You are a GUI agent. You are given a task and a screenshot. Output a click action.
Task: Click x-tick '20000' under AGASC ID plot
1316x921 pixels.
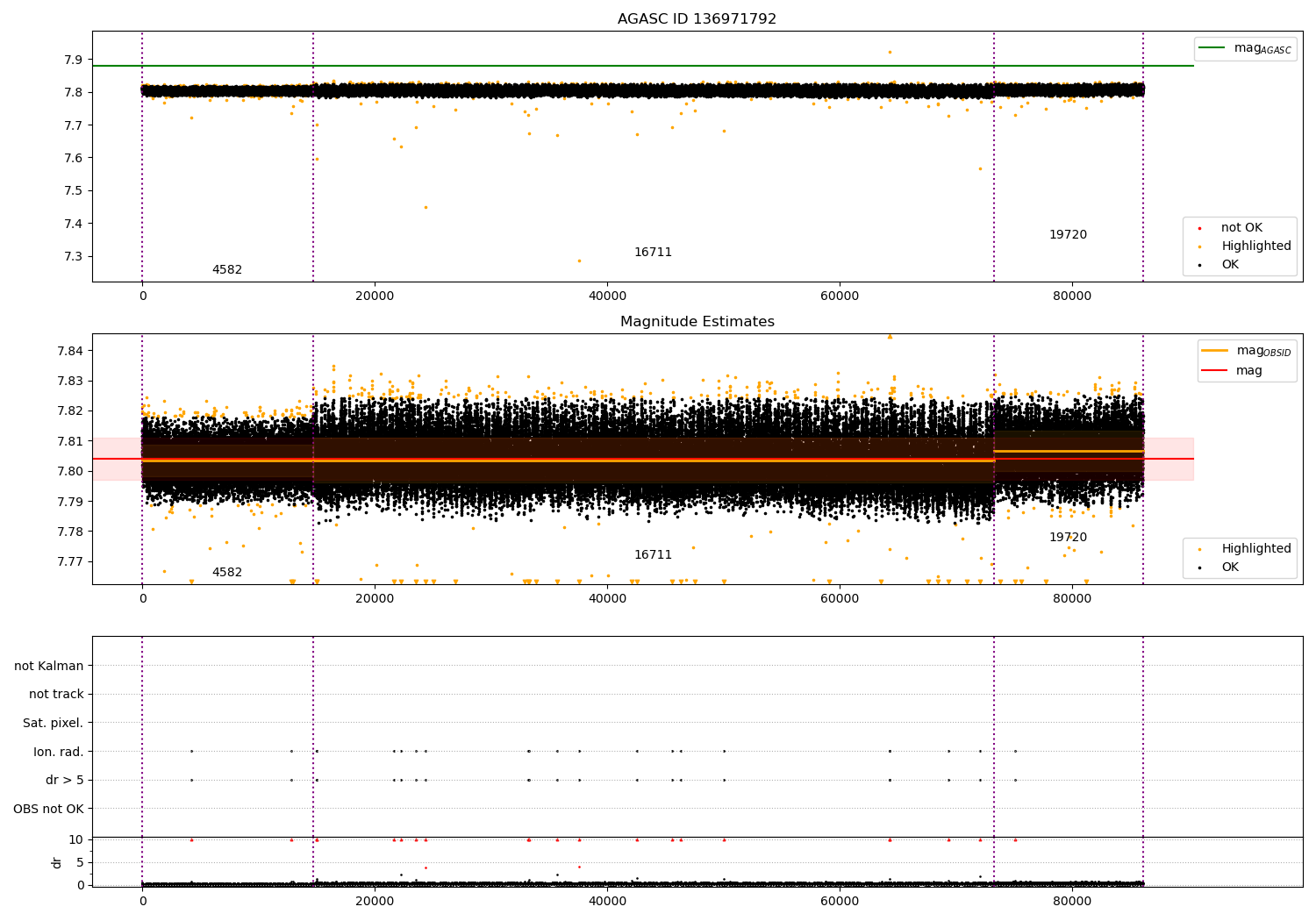click(x=375, y=296)
